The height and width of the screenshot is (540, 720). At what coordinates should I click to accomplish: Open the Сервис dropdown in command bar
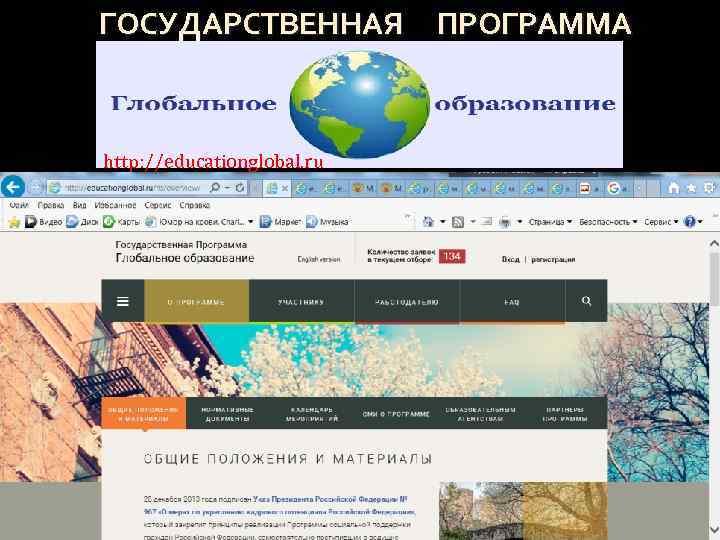pyautogui.click(x=661, y=222)
